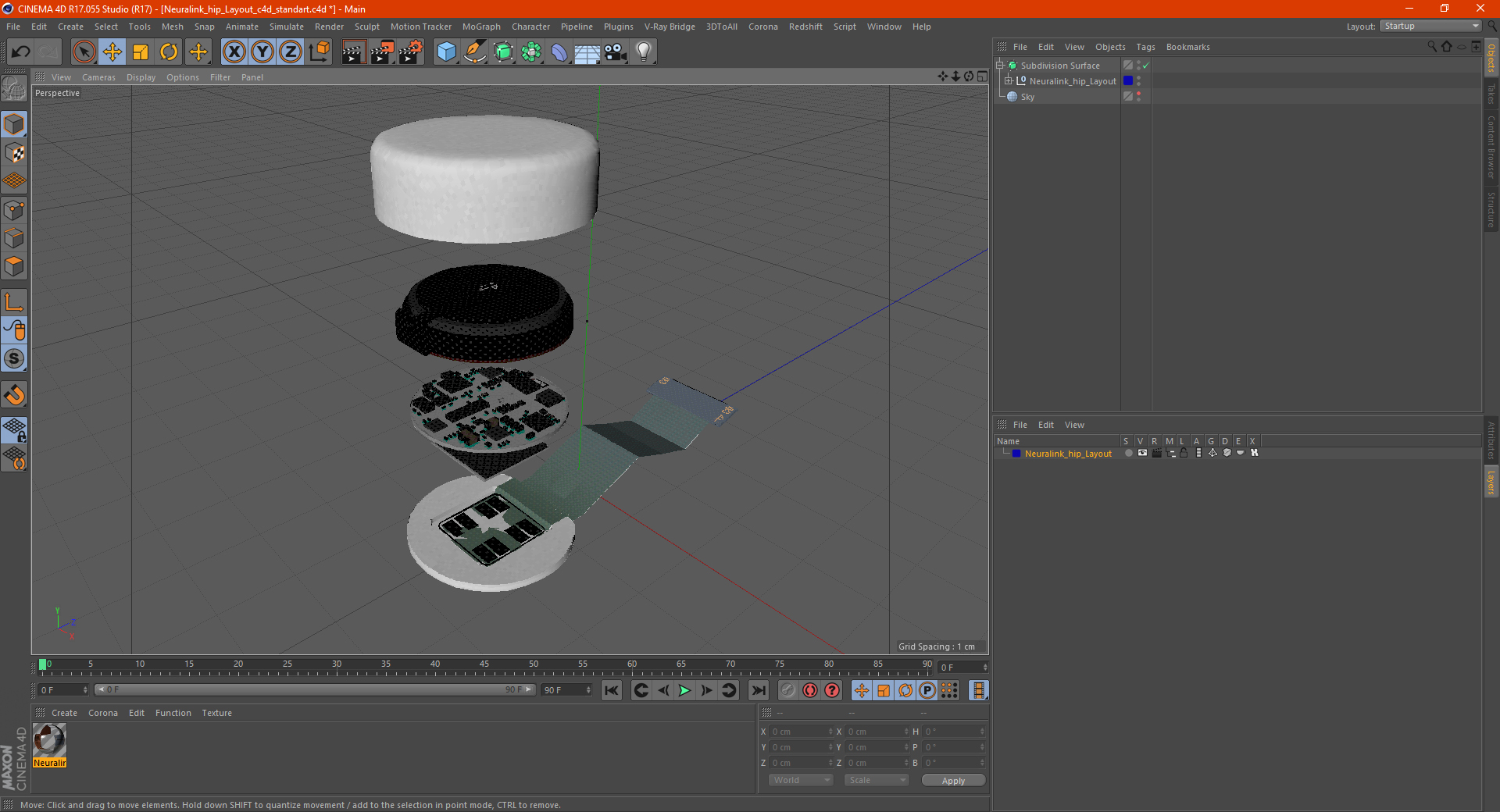This screenshot has height=812, width=1500.
Task: Toggle lock for Neuralink_hip_Layout layer
Action: pos(1184,453)
